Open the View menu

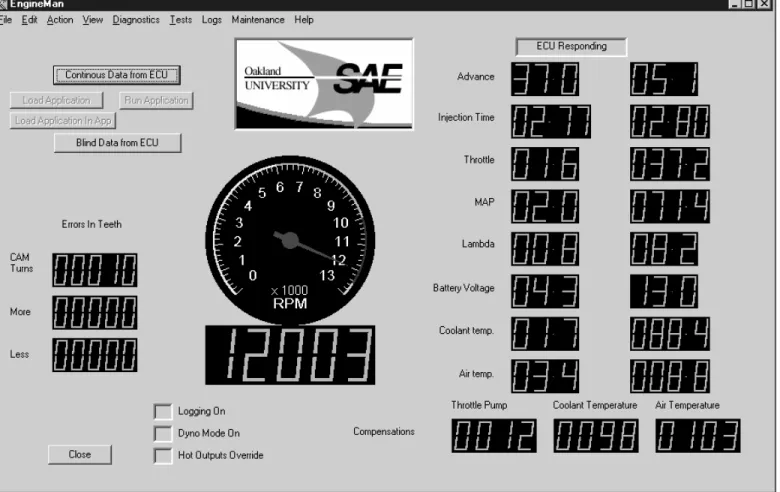tap(93, 20)
